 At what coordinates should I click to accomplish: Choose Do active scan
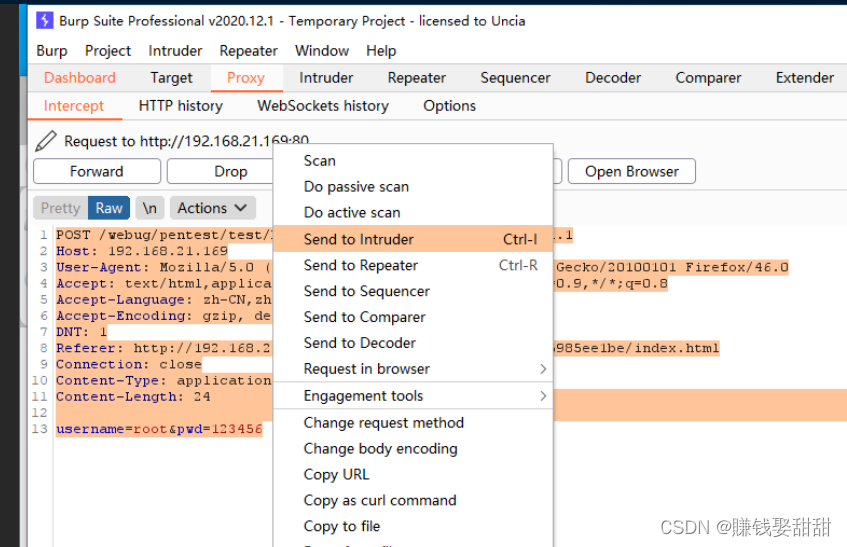click(413, 213)
